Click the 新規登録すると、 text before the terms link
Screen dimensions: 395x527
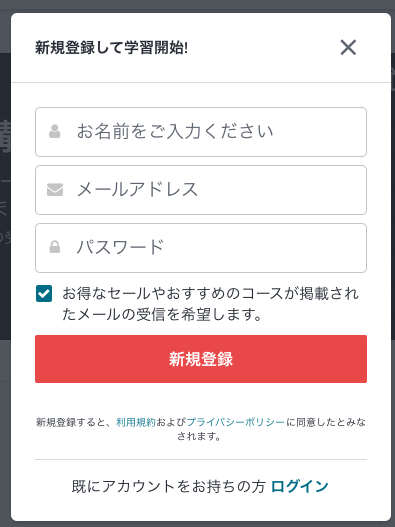(x=76, y=422)
